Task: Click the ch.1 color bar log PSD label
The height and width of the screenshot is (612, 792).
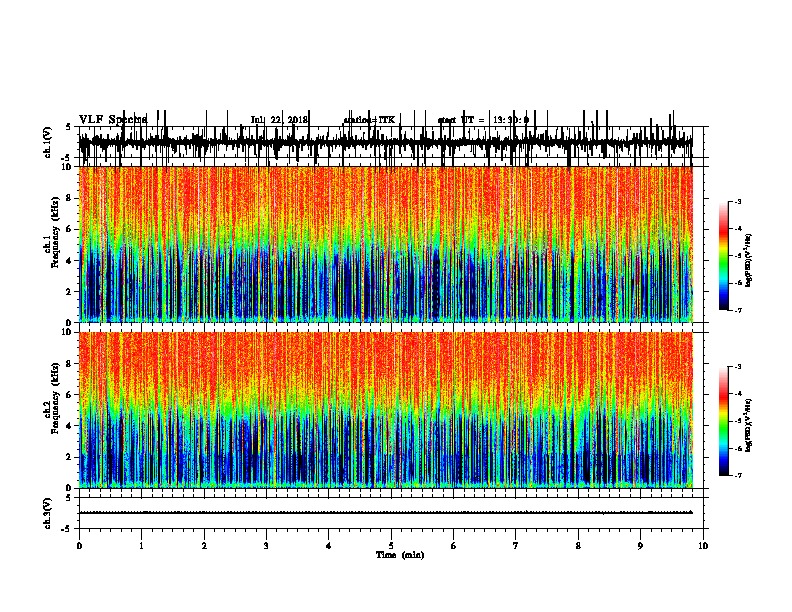Action: click(748, 260)
